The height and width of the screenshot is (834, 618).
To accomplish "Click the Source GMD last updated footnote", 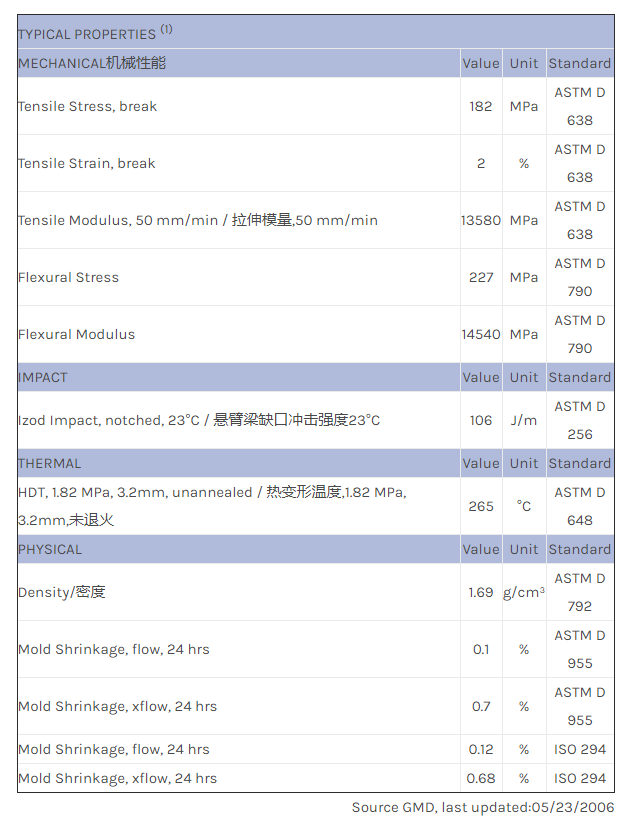I will (483, 807).
